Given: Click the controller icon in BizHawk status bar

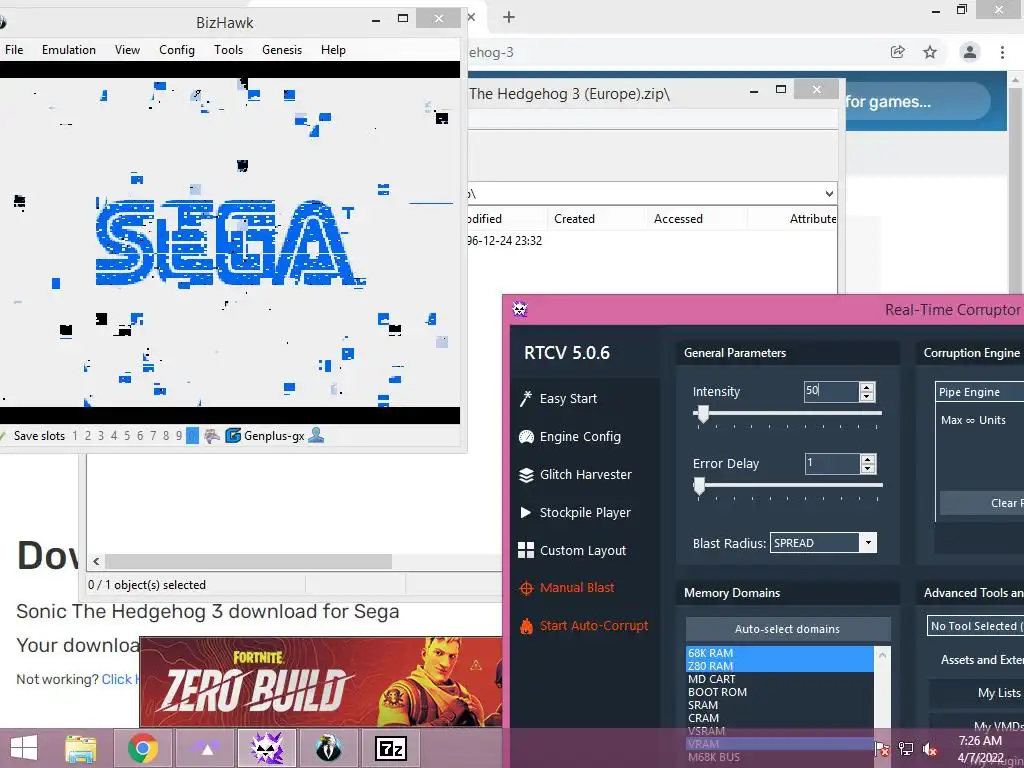Looking at the screenshot, I should click(212, 436).
